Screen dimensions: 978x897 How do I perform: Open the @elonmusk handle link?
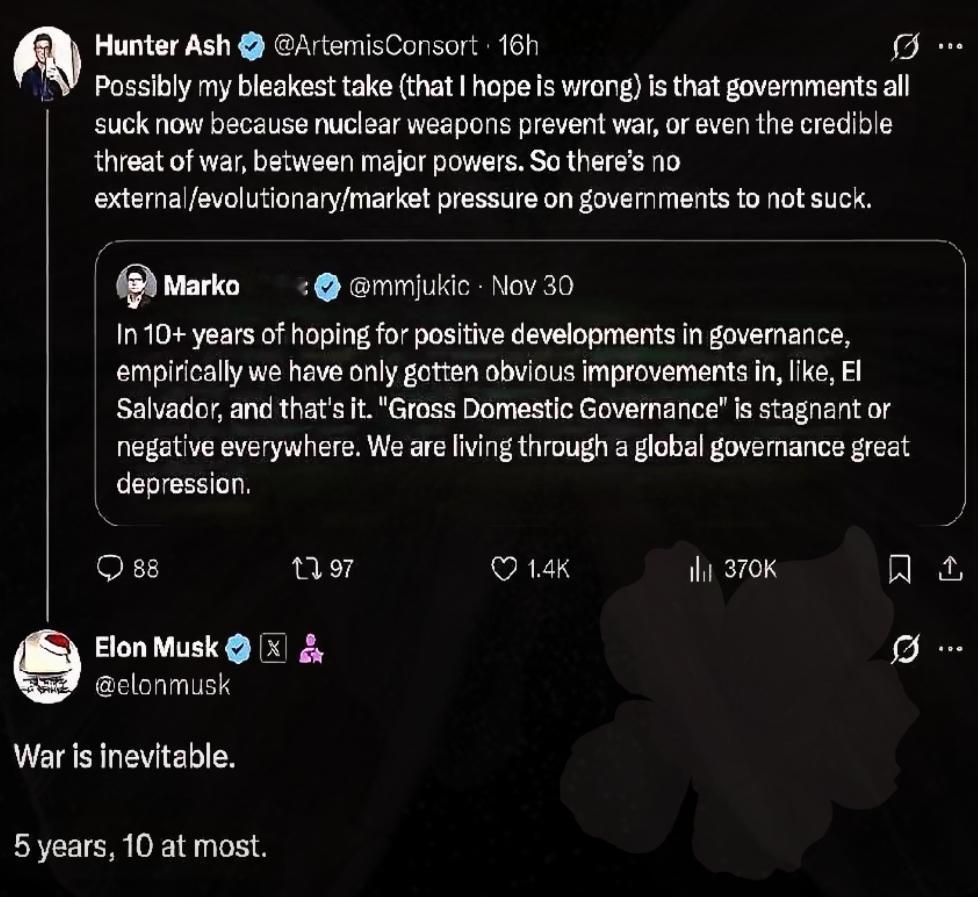click(x=162, y=685)
